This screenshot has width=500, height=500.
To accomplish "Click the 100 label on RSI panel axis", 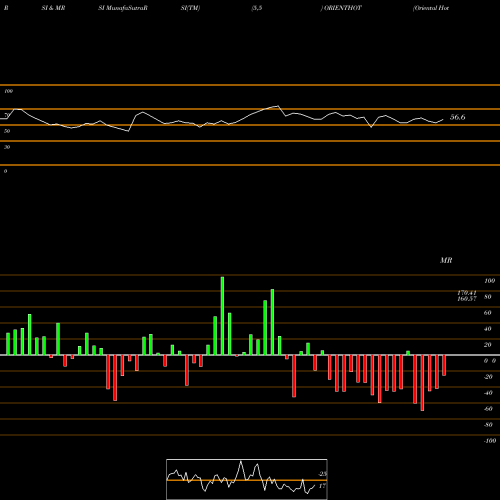I will click(x=8, y=91).
